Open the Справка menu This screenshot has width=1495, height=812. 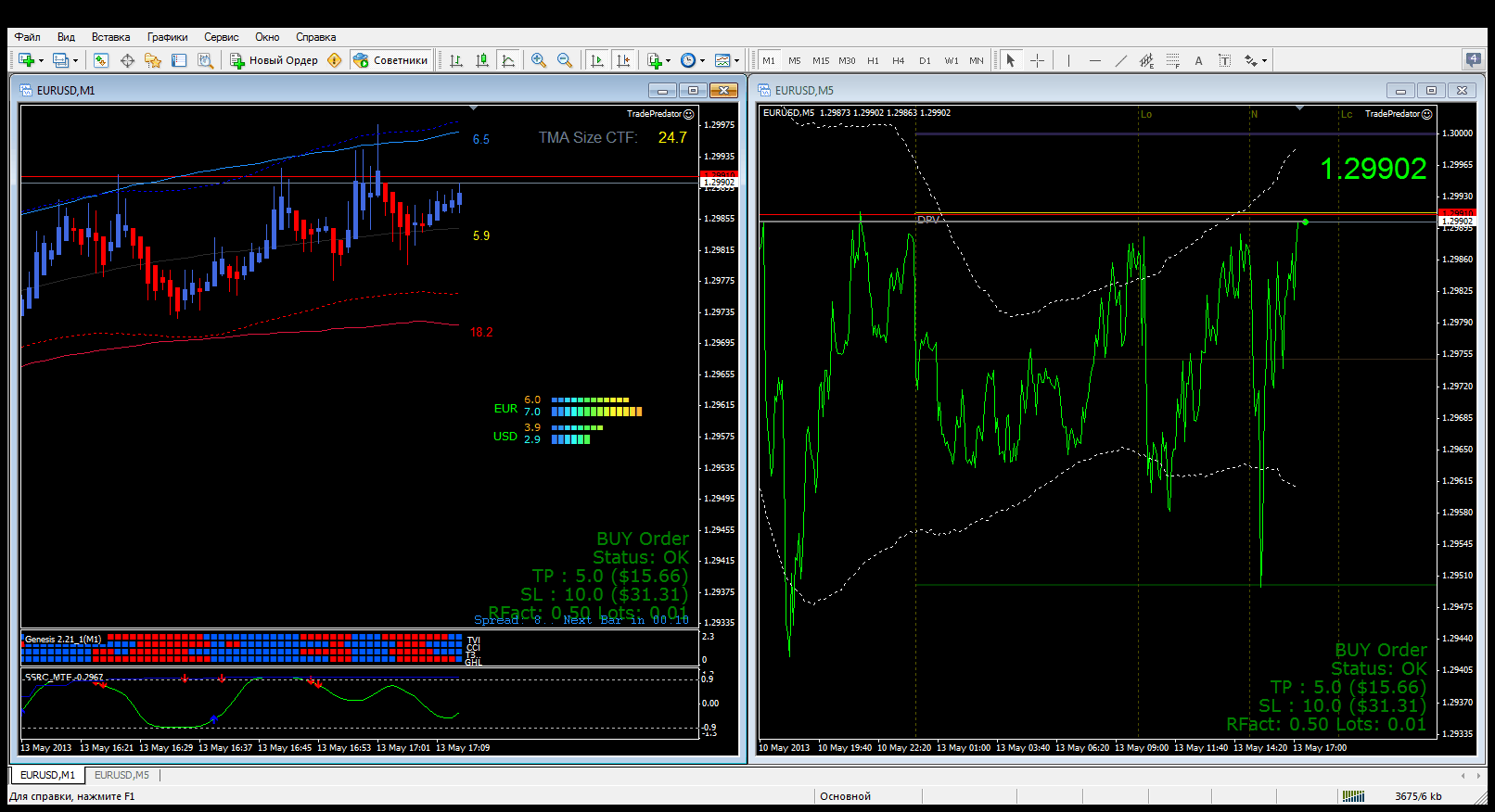point(315,37)
